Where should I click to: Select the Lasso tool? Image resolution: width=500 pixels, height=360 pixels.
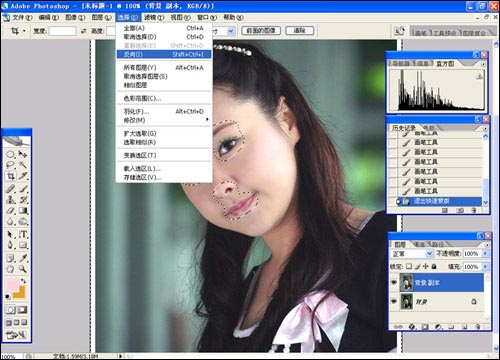tap(10, 165)
